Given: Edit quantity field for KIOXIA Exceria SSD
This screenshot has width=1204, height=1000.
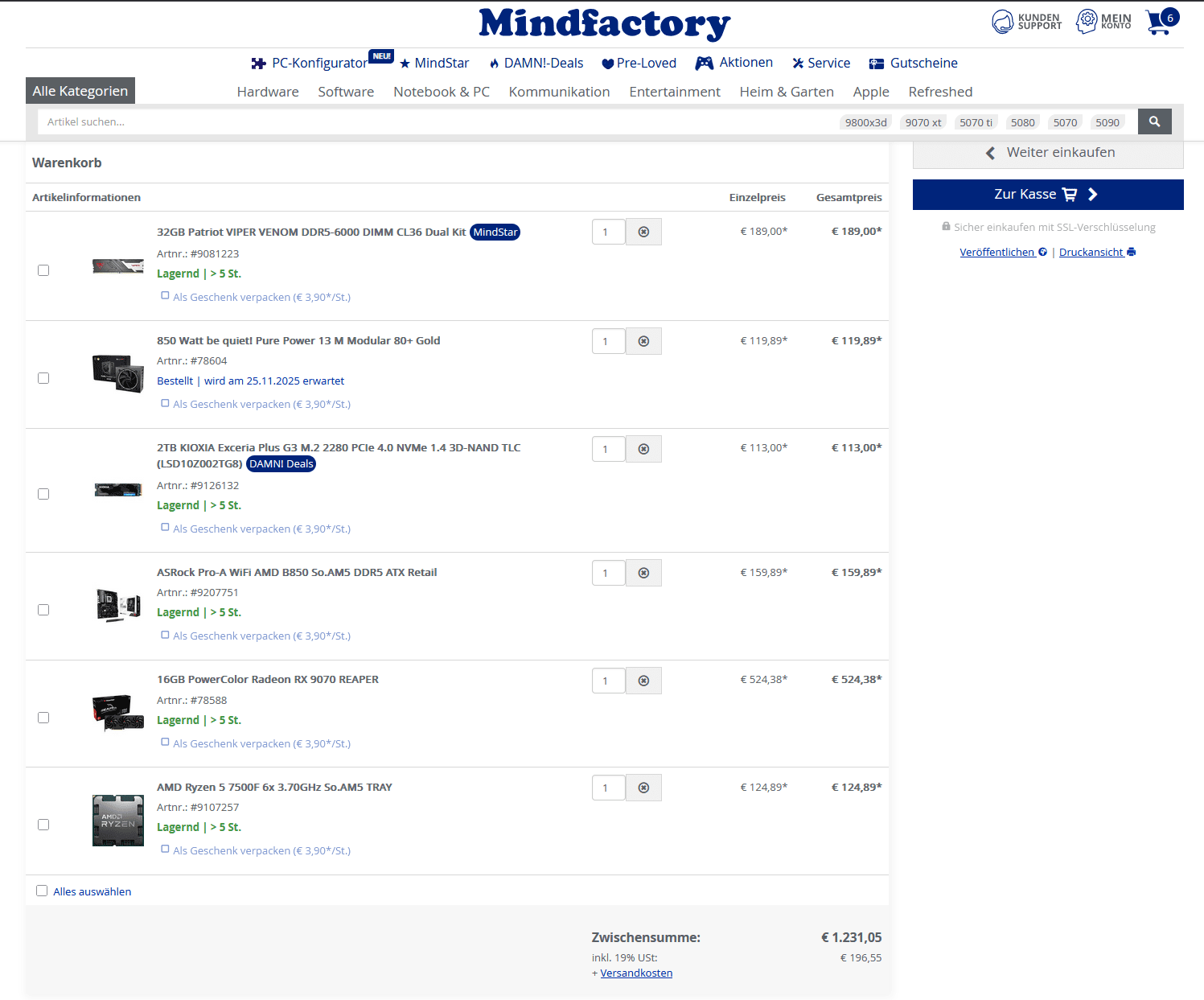Looking at the screenshot, I should pos(608,449).
